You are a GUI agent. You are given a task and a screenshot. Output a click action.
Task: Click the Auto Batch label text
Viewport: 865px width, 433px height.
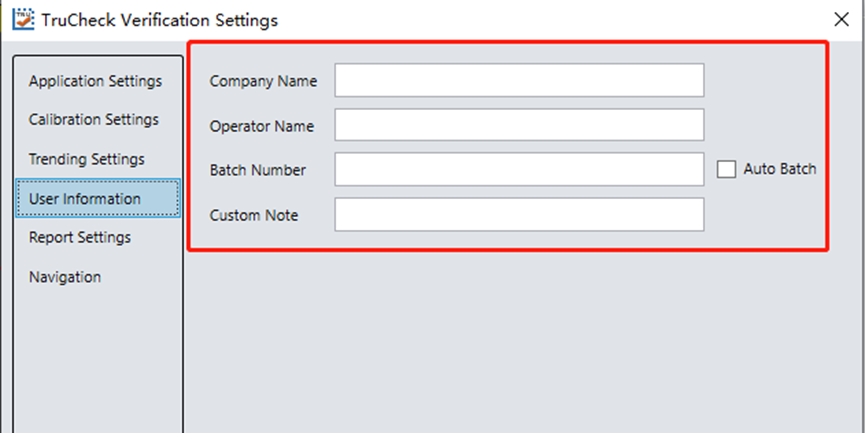click(780, 170)
